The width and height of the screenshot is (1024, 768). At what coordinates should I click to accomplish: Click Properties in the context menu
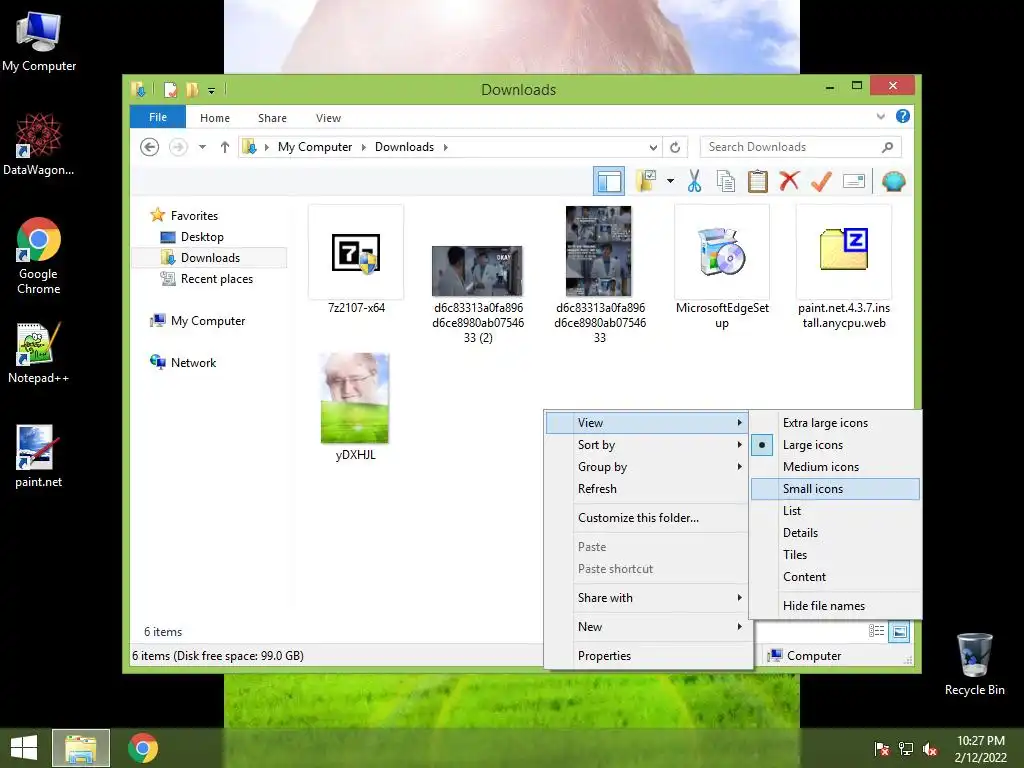pos(648,656)
